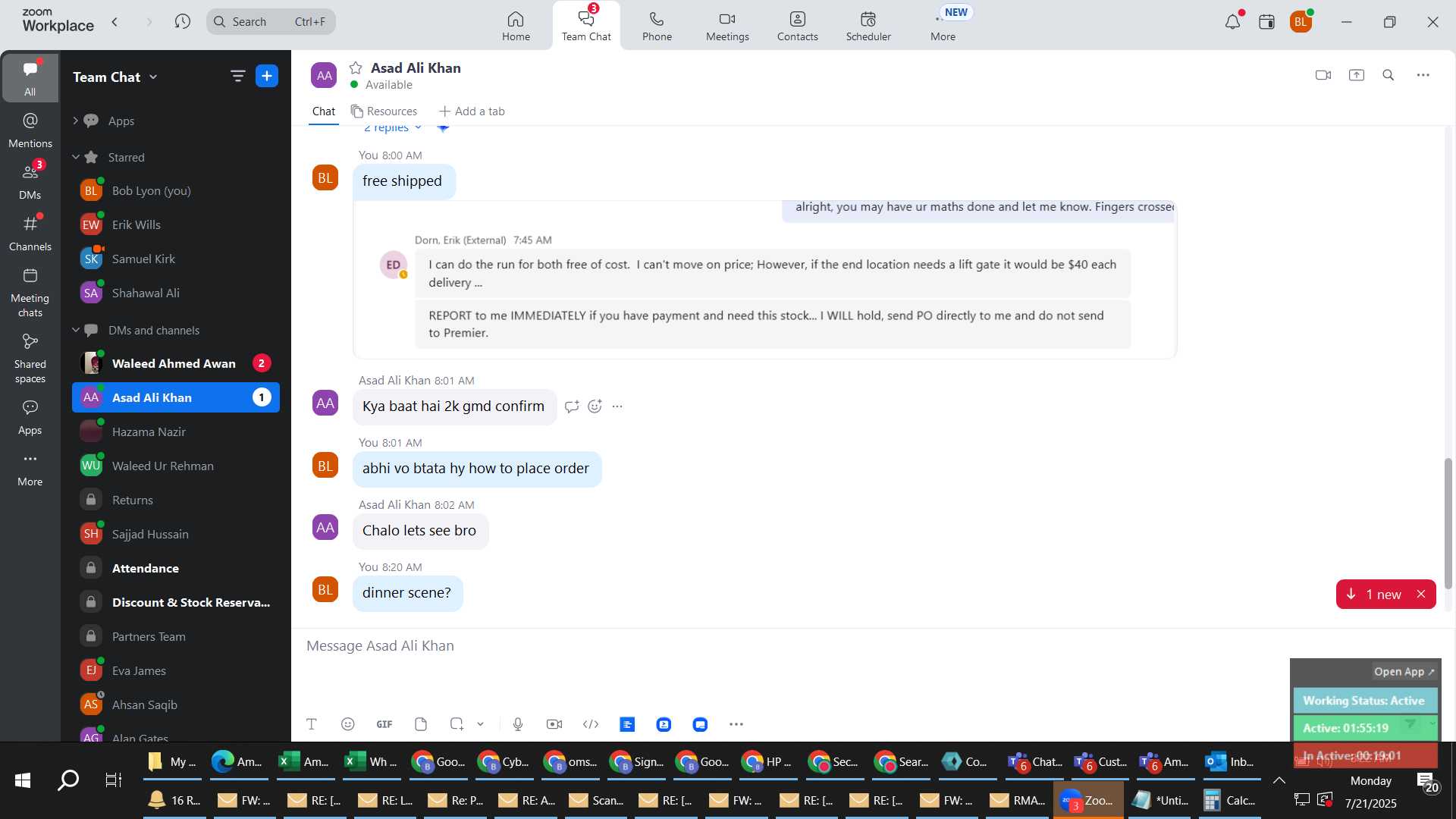Open Calculator from the taskbar
1456x819 pixels.
pos(1230,800)
